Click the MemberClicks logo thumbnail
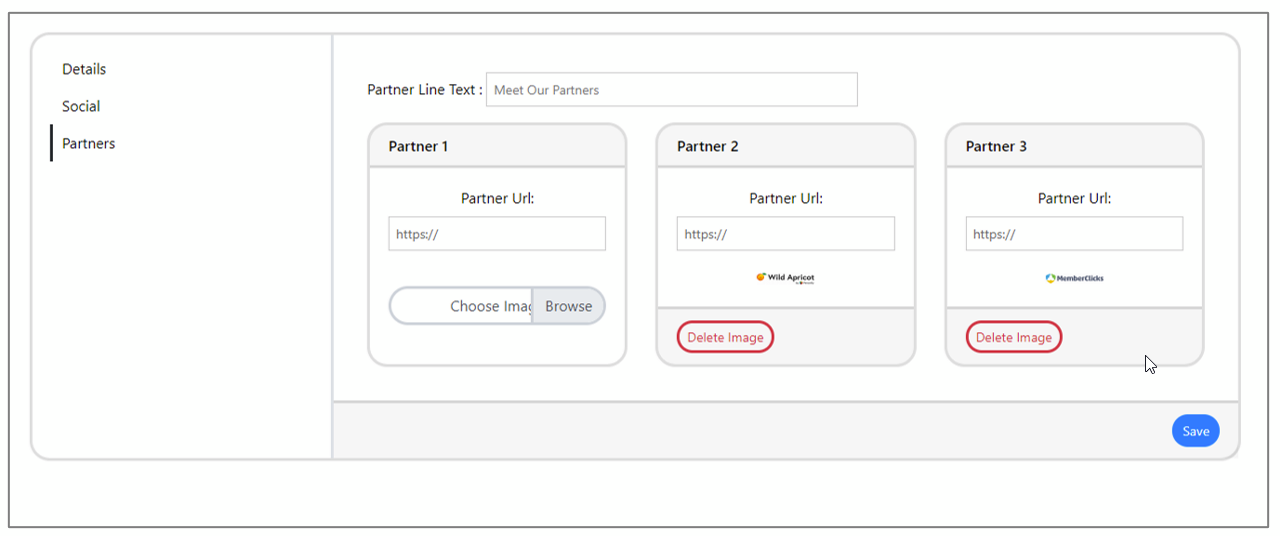Screen dimensions: 1280x536 [1074, 278]
